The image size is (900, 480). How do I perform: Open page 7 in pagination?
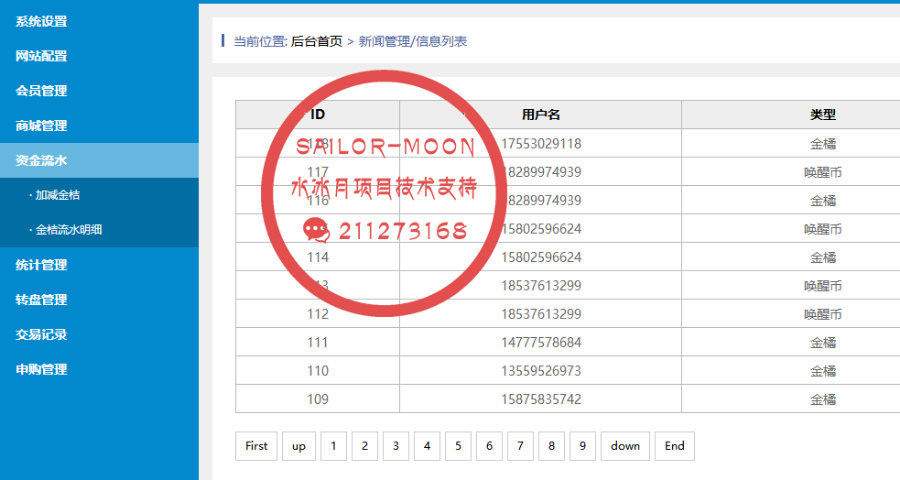click(520, 446)
